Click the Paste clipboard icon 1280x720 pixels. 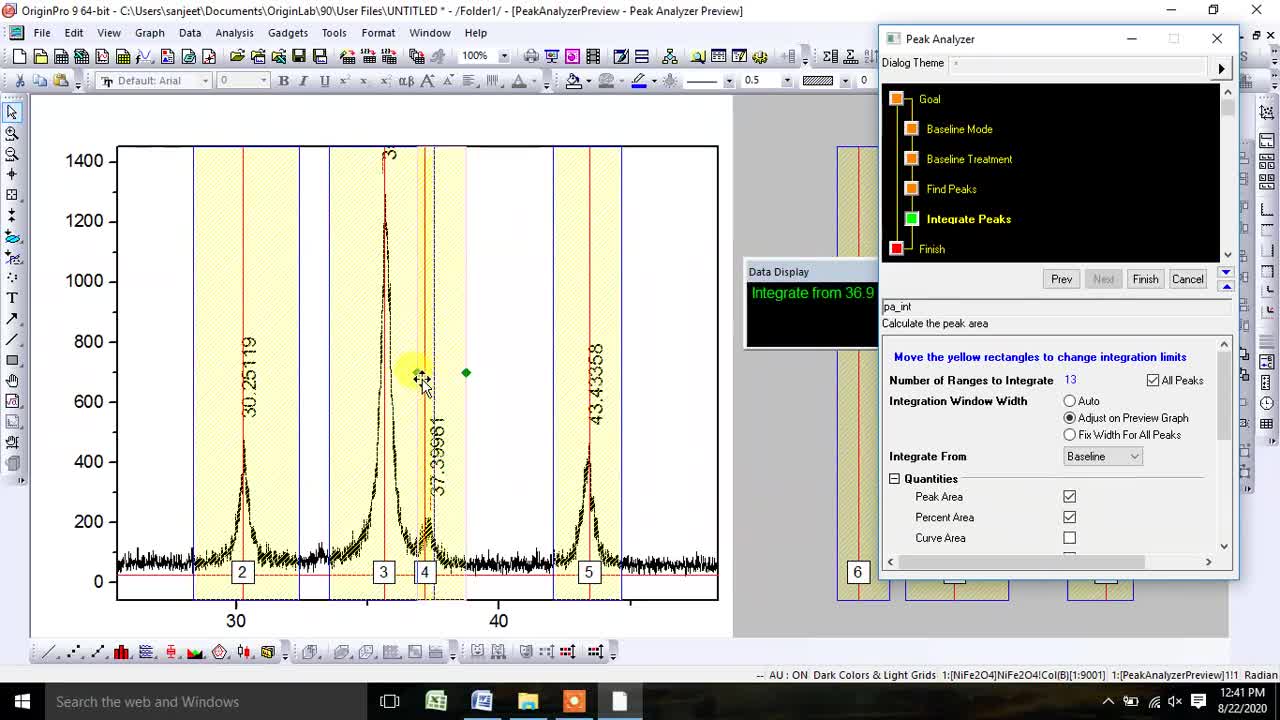61,81
